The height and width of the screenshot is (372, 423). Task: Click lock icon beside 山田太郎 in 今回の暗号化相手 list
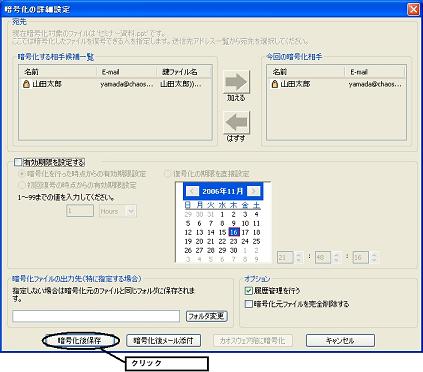point(274,84)
